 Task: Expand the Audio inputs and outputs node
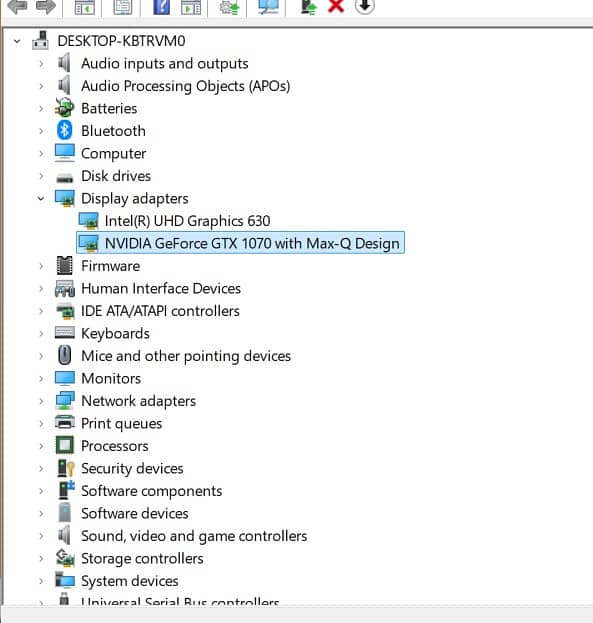click(41, 63)
